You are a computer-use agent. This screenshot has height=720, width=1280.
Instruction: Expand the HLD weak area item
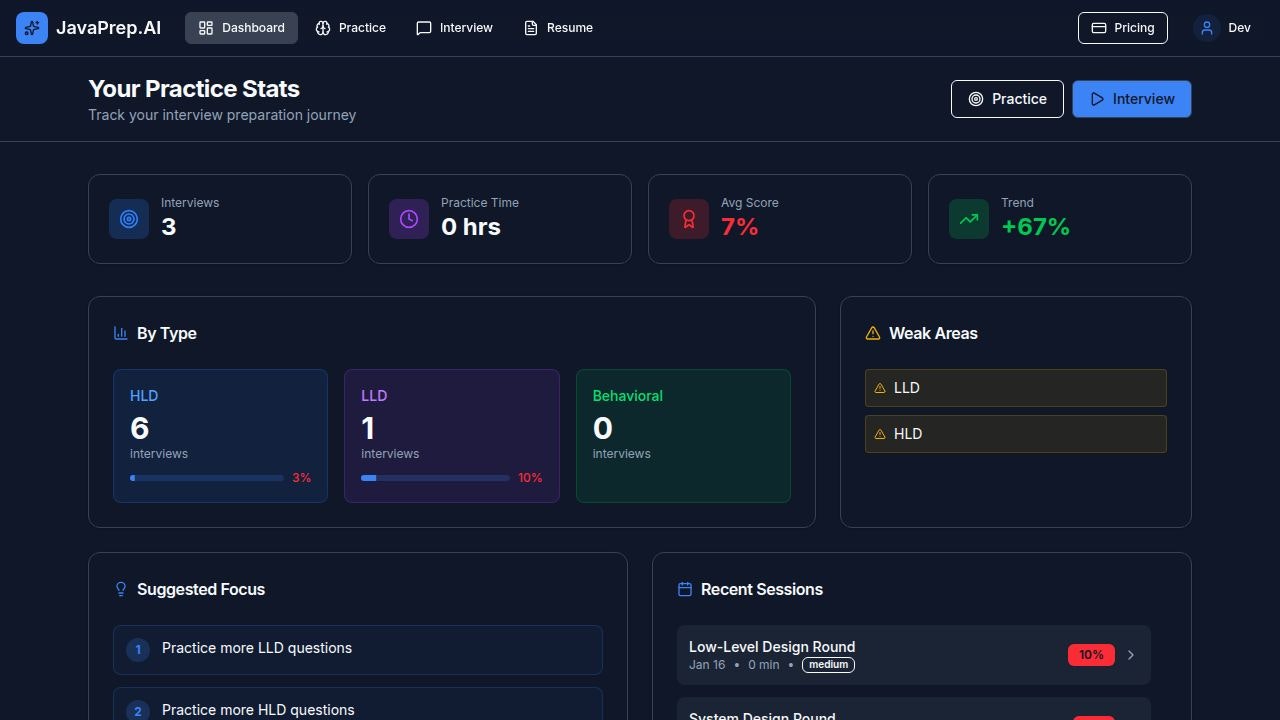[x=1015, y=433]
